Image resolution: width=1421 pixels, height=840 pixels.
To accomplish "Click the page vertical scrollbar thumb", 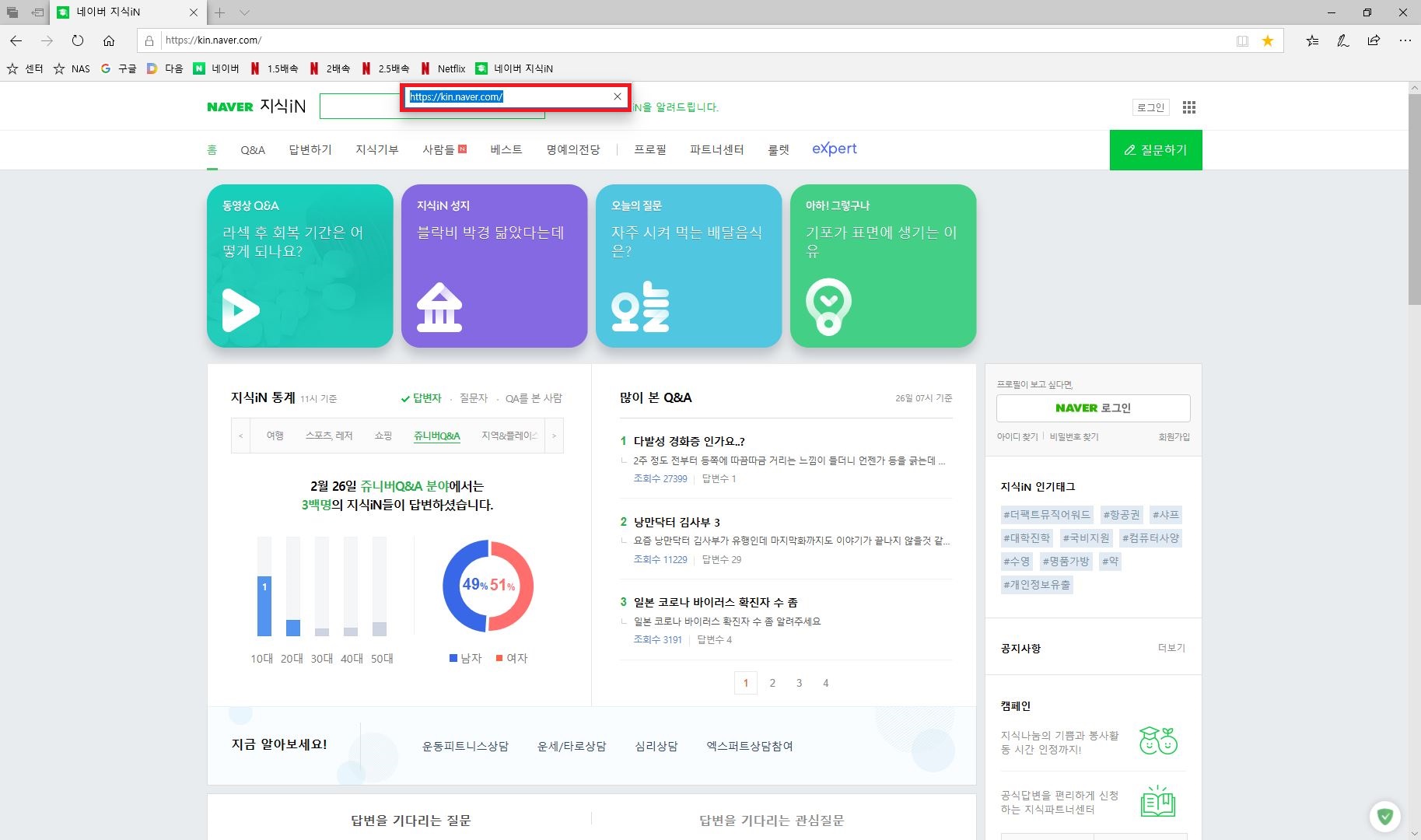I will tap(1414, 201).
